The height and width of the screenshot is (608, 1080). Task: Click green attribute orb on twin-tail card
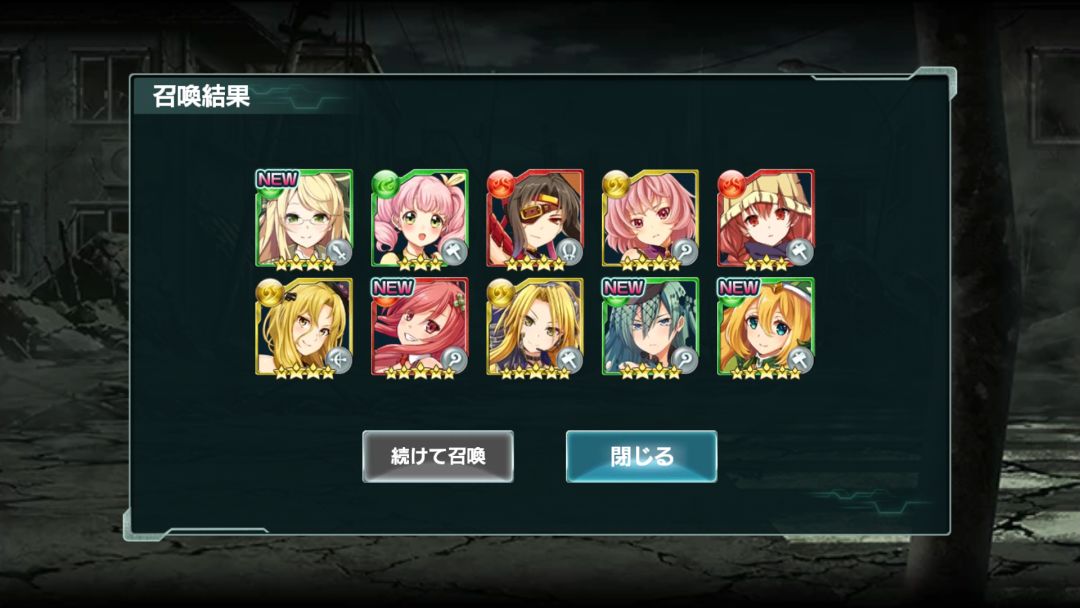coord(385,185)
